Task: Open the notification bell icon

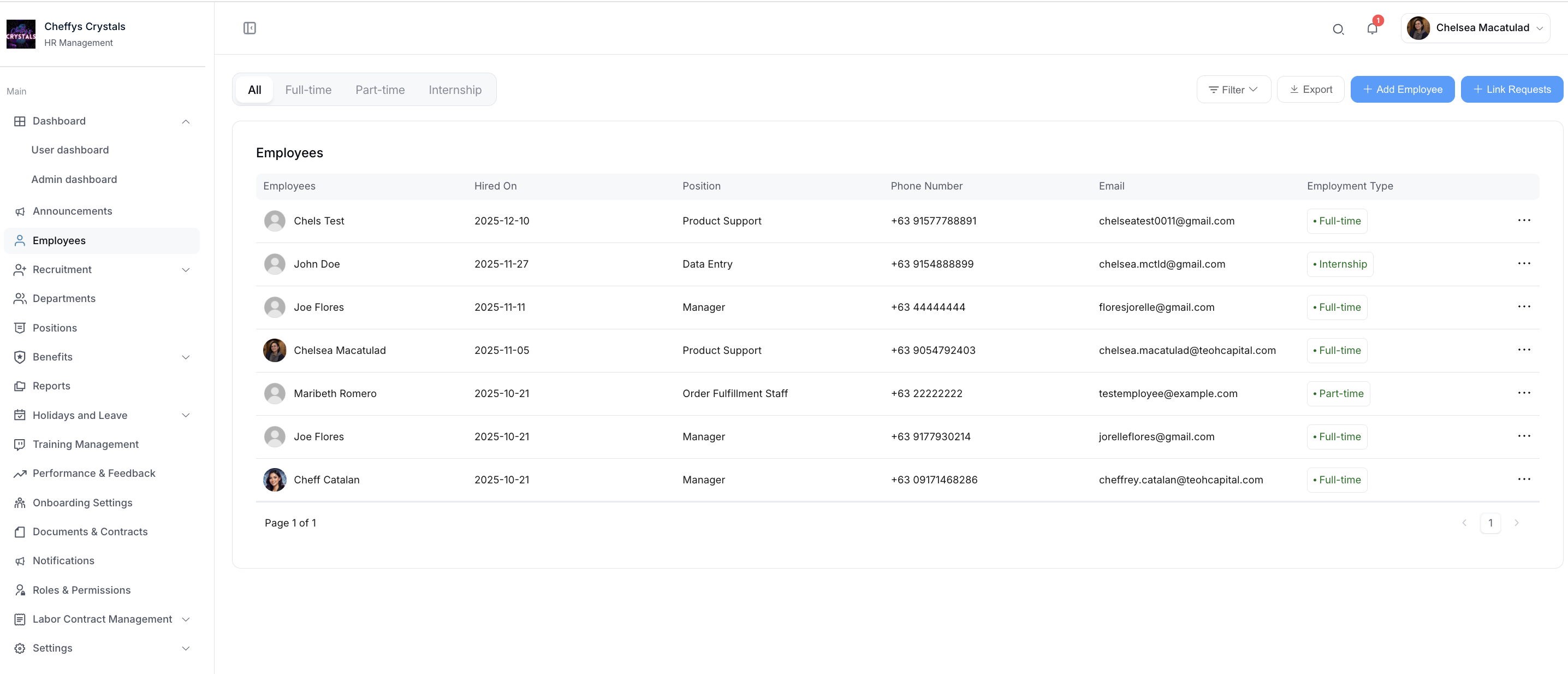Action: (x=1372, y=28)
